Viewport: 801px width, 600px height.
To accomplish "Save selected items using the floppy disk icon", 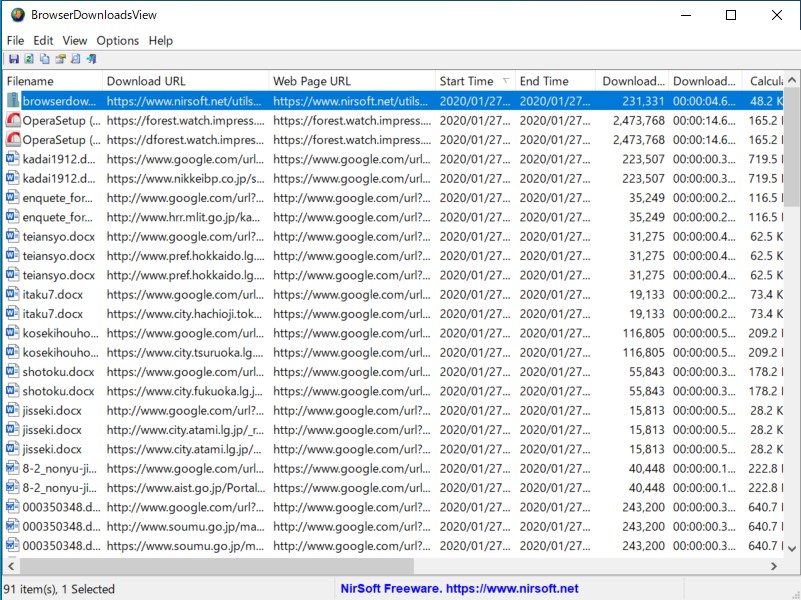I will tap(14, 59).
